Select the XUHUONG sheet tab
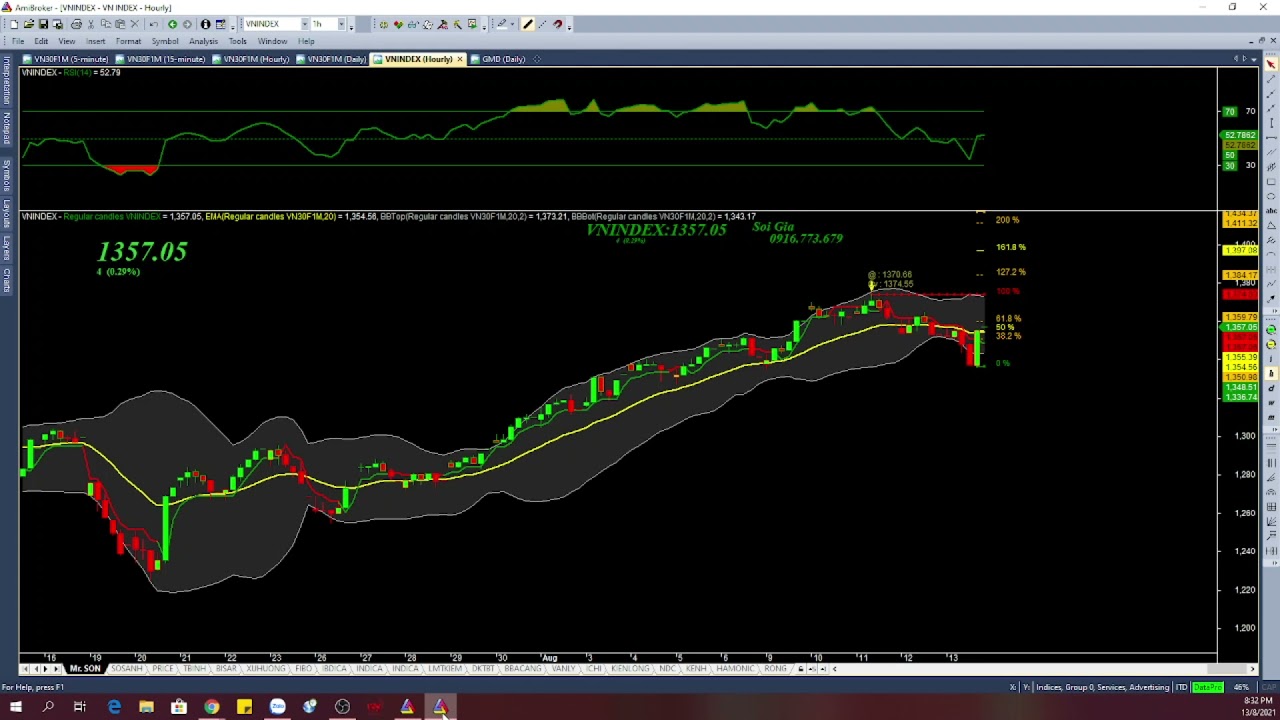Viewport: 1280px width, 720px height. point(265,668)
